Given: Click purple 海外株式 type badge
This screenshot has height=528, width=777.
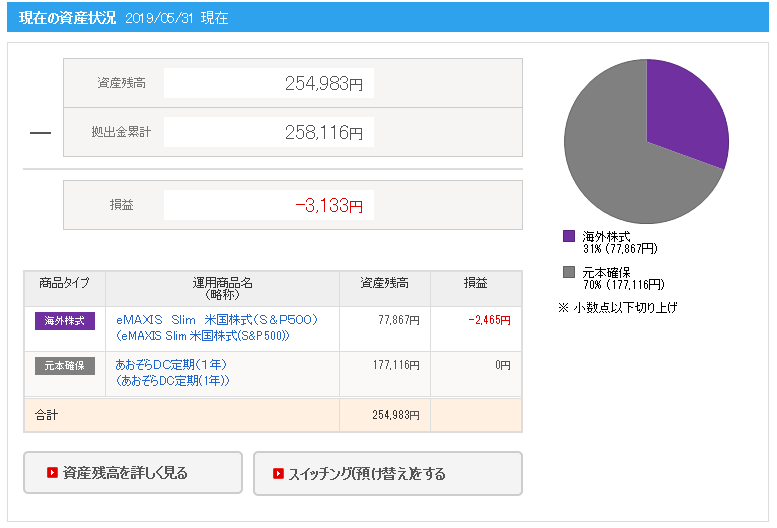Looking at the screenshot, I should tap(64, 321).
